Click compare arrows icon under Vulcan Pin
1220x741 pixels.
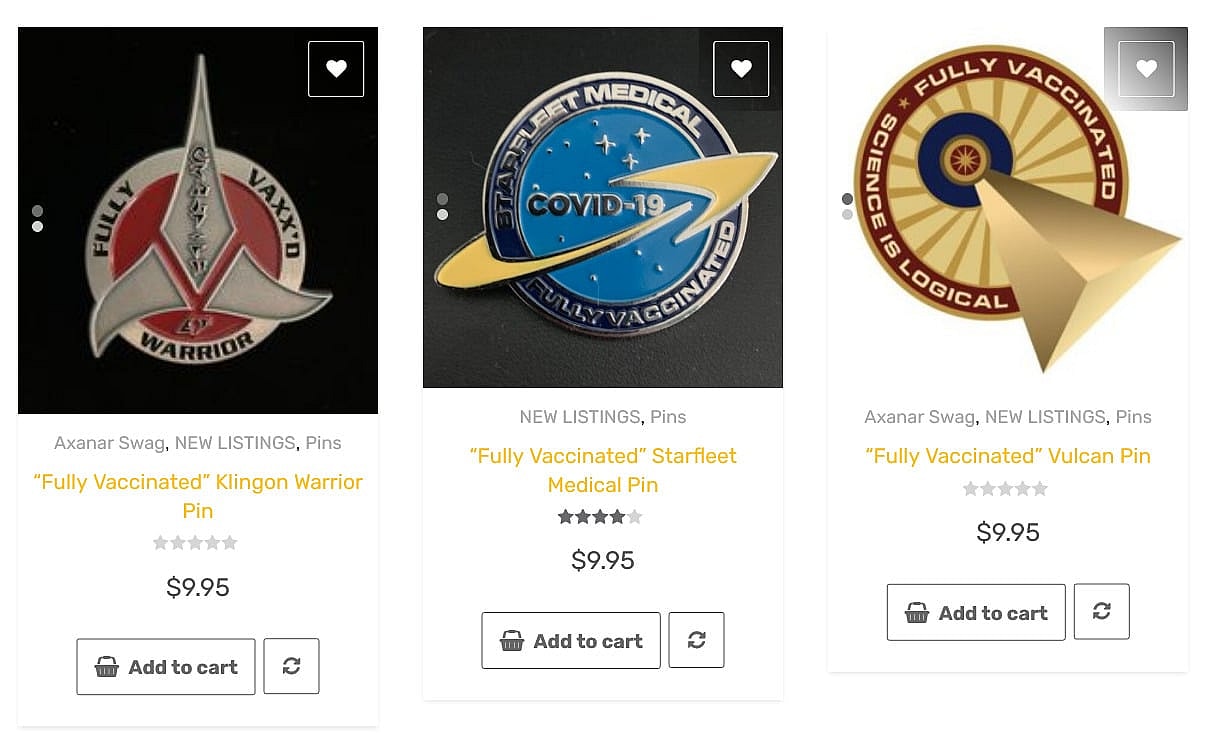tap(1101, 611)
